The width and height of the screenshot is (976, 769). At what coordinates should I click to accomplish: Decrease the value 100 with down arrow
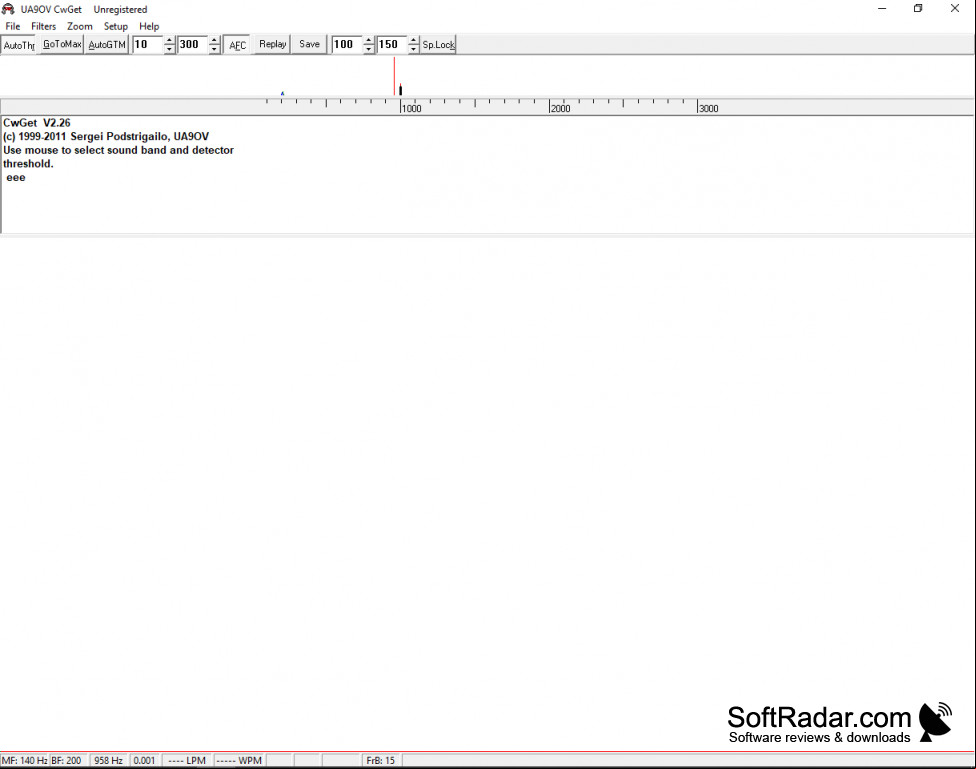(368, 49)
